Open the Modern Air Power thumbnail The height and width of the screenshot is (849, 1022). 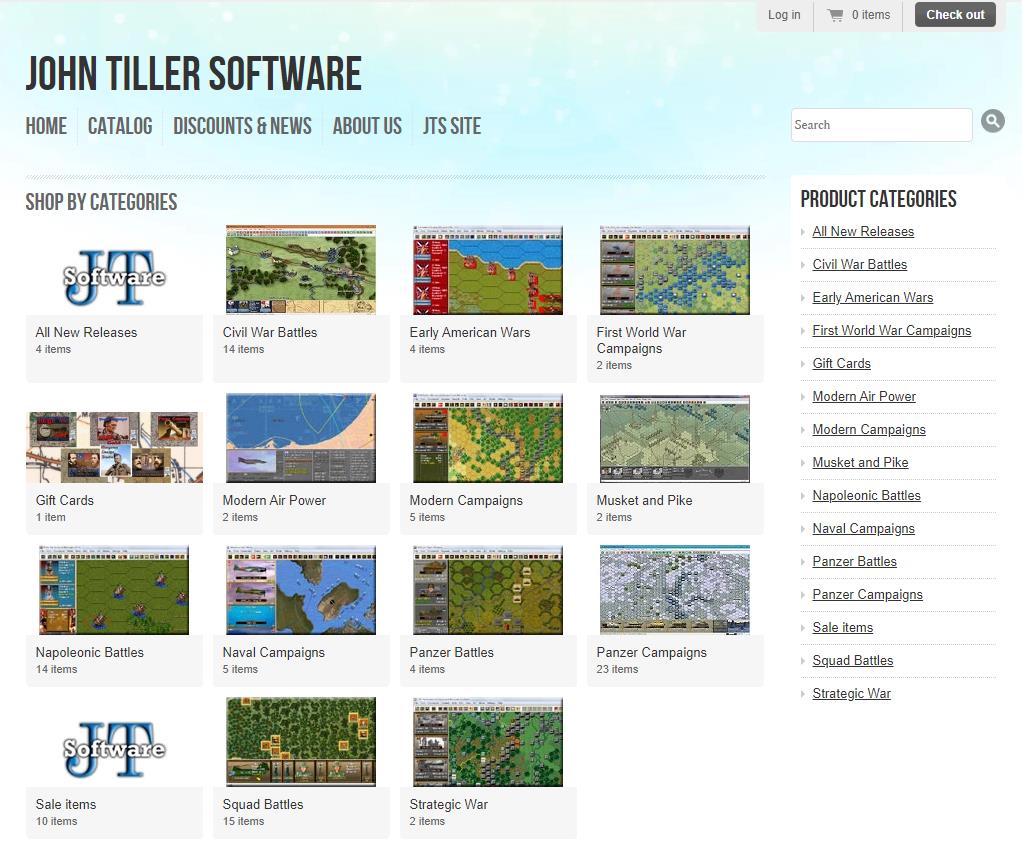[x=301, y=438]
